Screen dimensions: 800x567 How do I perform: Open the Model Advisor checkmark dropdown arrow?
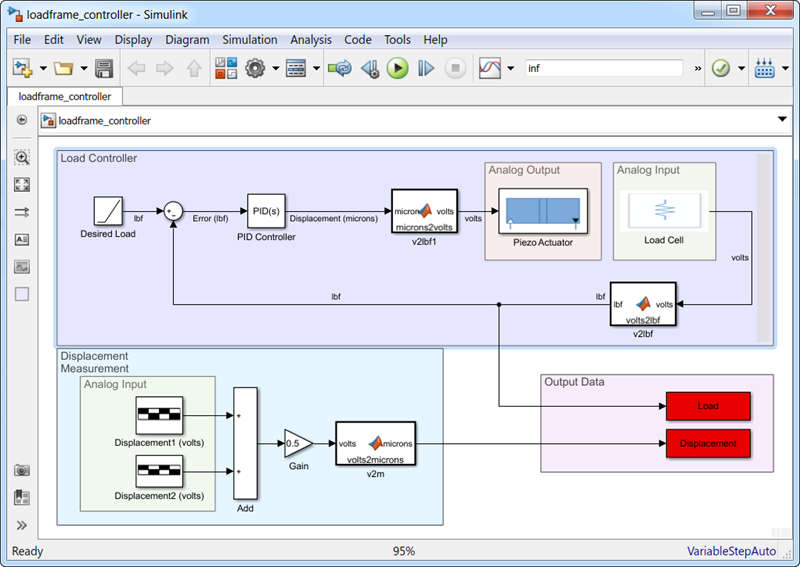click(x=741, y=69)
